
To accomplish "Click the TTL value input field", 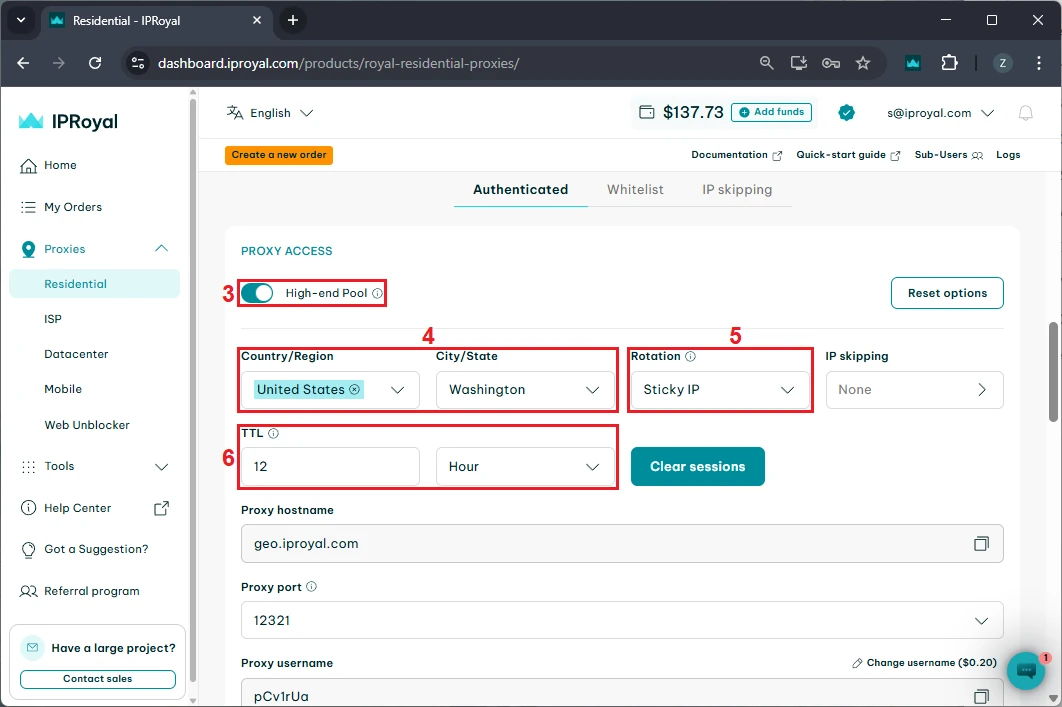I will [x=330, y=467].
